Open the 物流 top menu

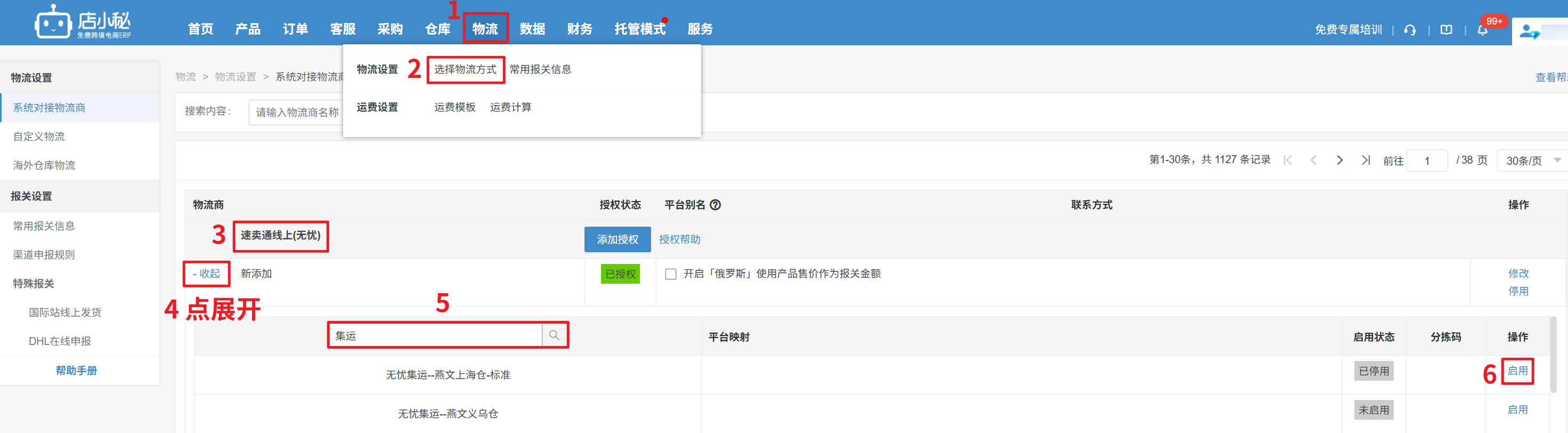(x=485, y=29)
